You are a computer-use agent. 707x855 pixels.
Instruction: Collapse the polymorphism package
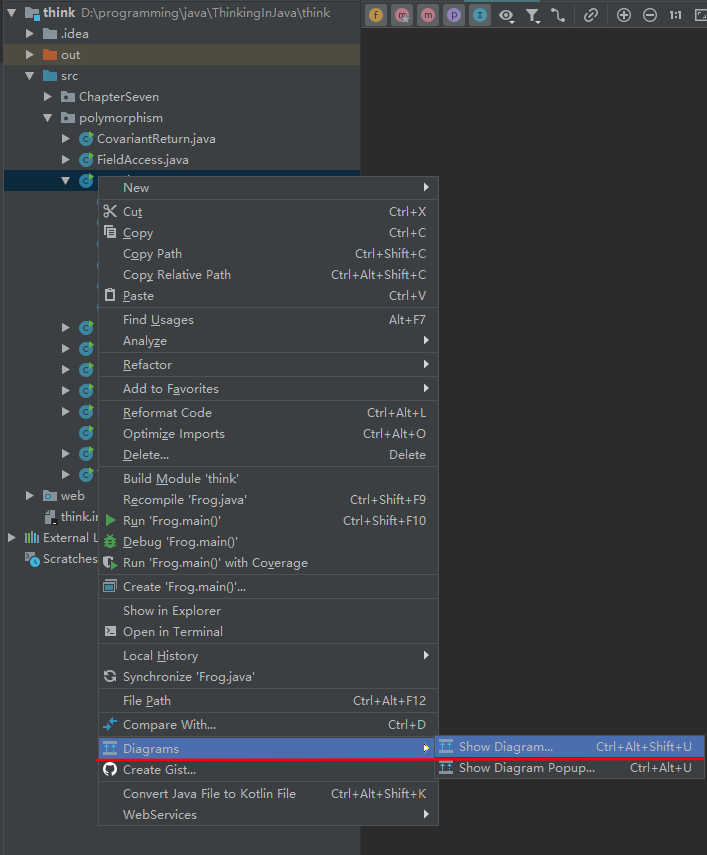pos(48,118)
